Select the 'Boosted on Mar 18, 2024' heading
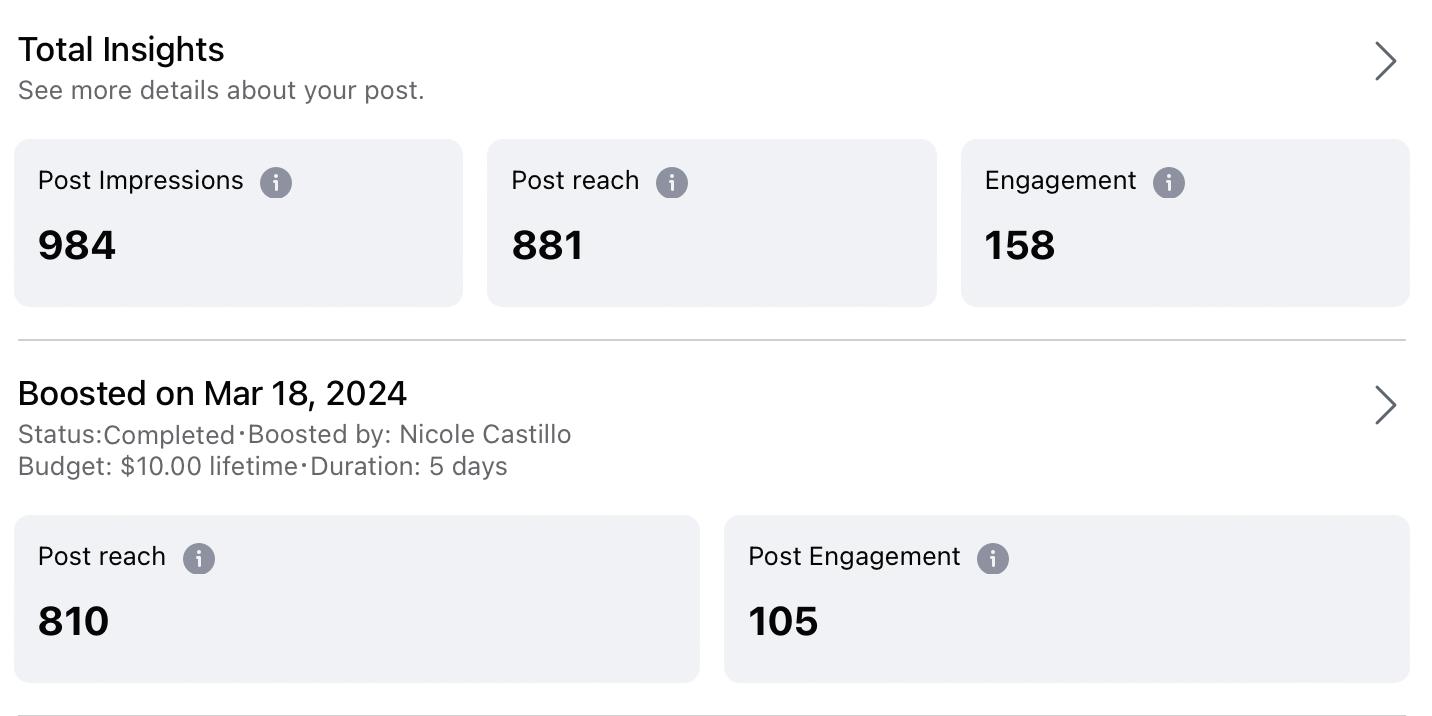 212,393
